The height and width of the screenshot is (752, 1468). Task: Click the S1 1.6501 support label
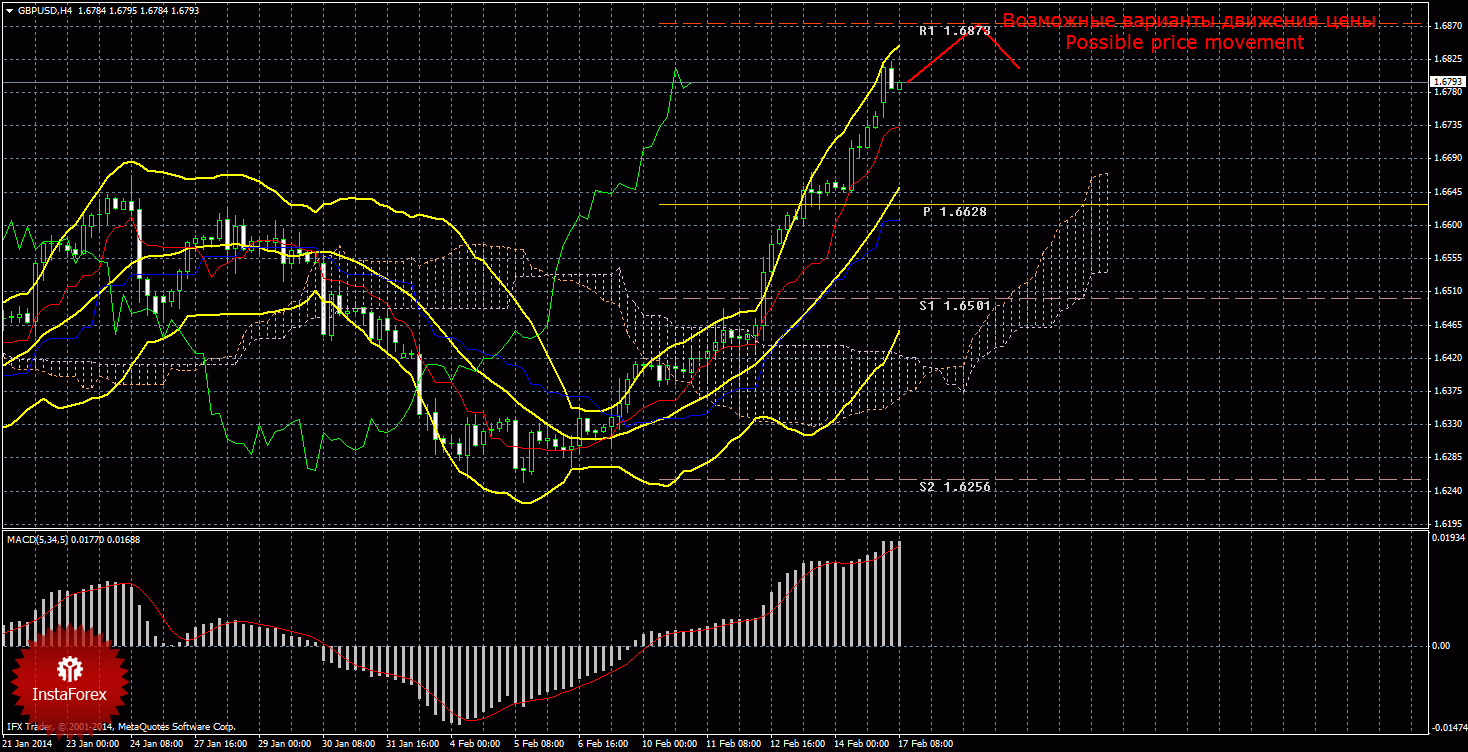[x=955, y=304]
